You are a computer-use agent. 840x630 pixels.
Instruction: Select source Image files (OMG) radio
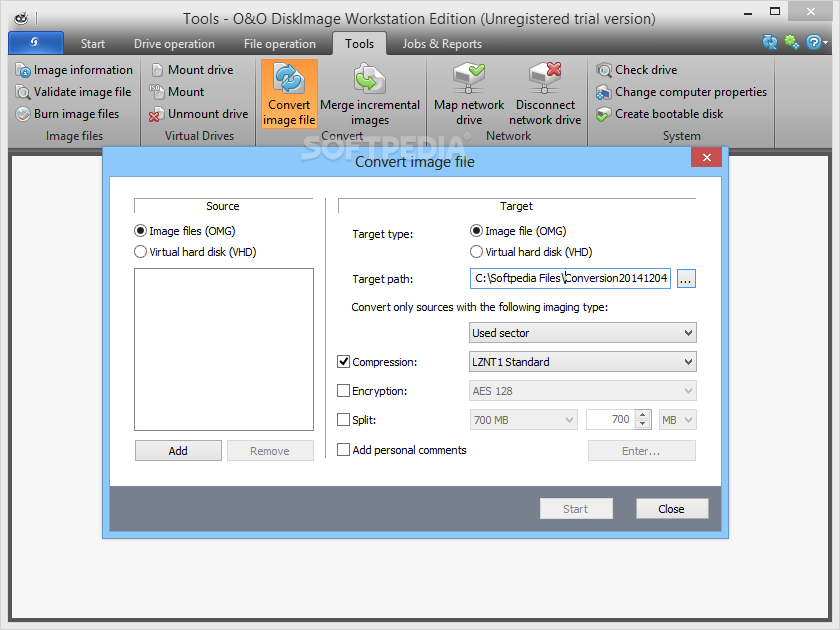[140, 231]
